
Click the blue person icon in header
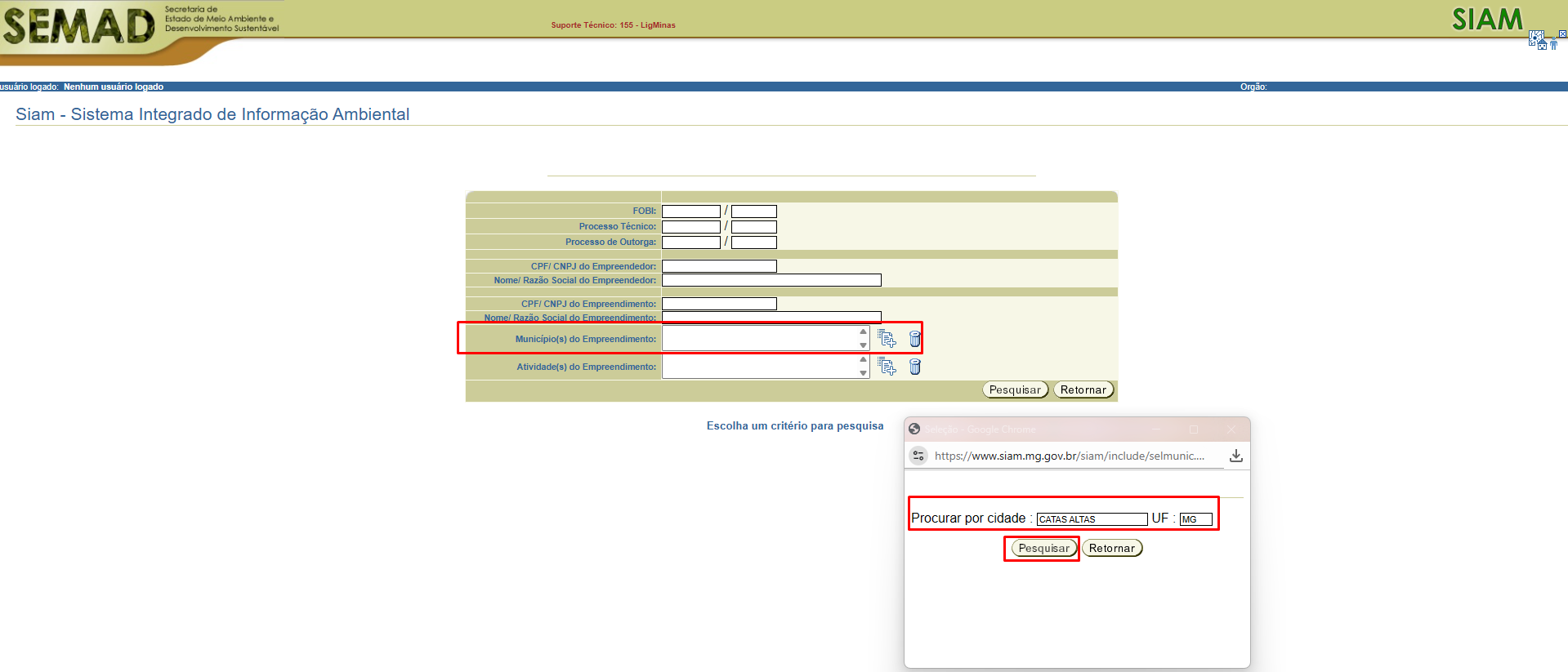1553,44
